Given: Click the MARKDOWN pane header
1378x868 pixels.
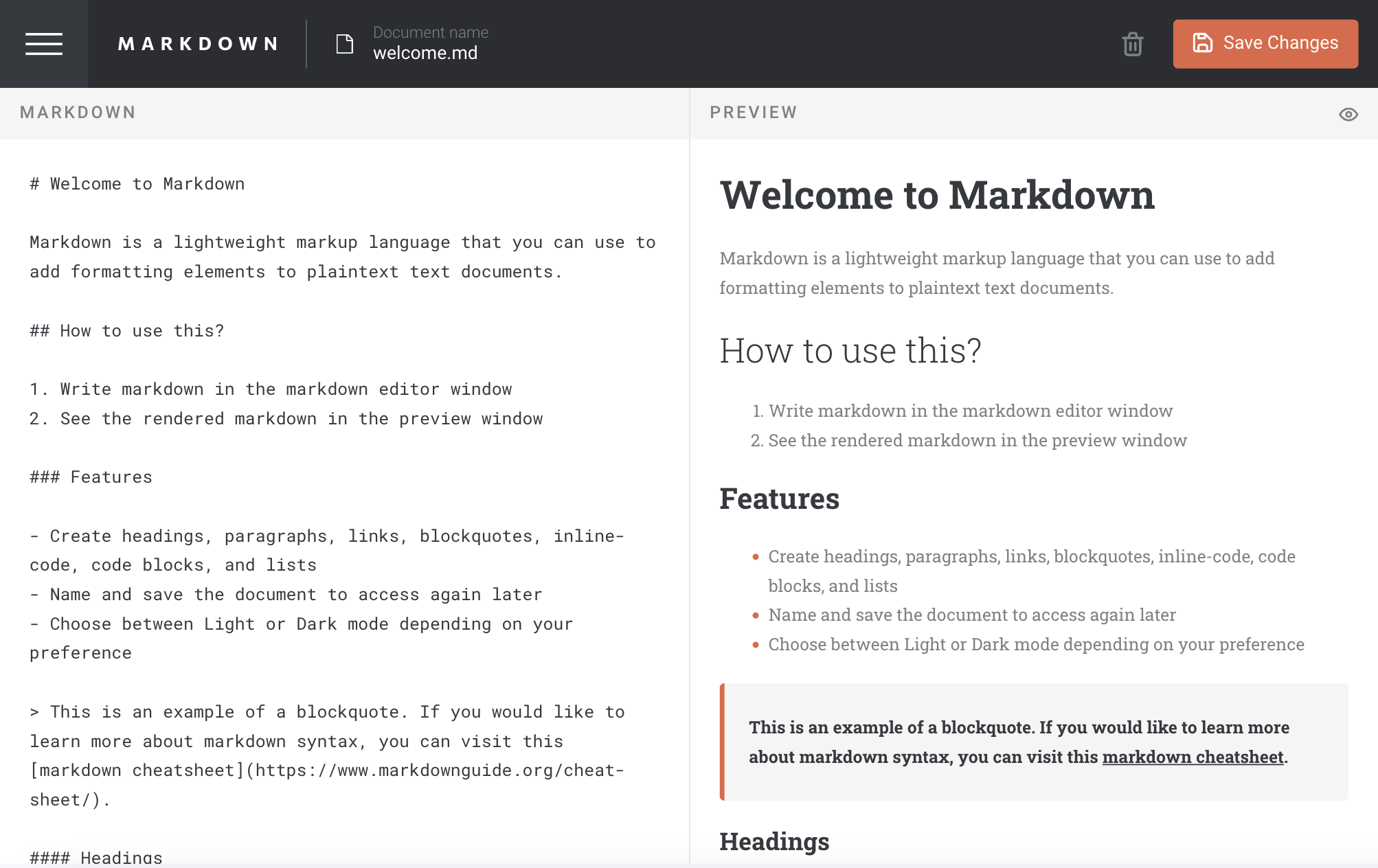Looking at the screenshot, I should coord(77,112).
